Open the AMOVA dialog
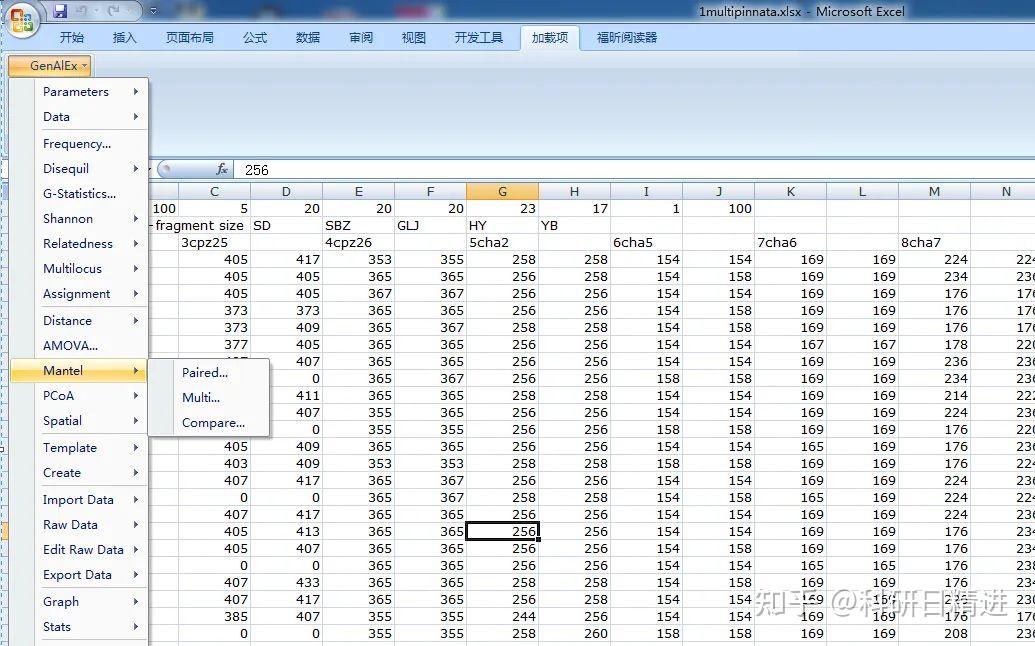Screen dimensions: 1035x646 (x=69, y=345)
